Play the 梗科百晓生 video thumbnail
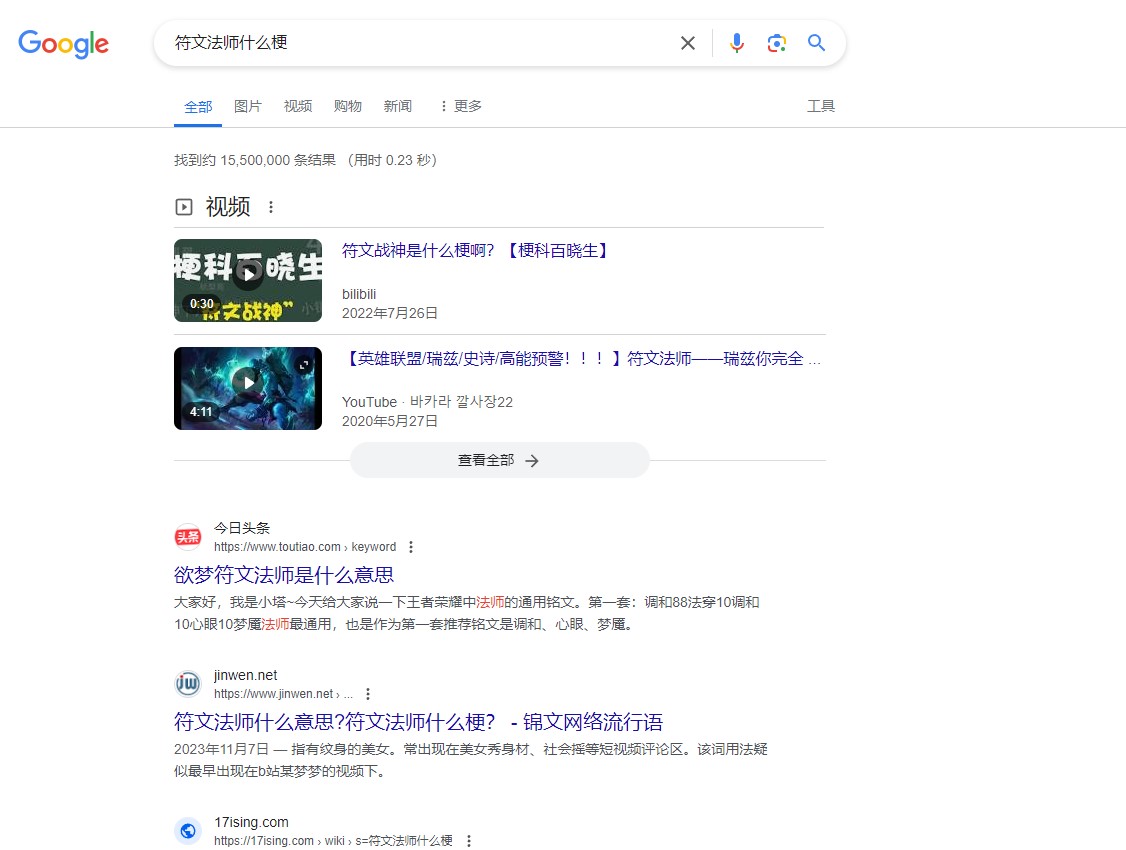This screenshot has width=1126, height=850. (x=248, y=280)
